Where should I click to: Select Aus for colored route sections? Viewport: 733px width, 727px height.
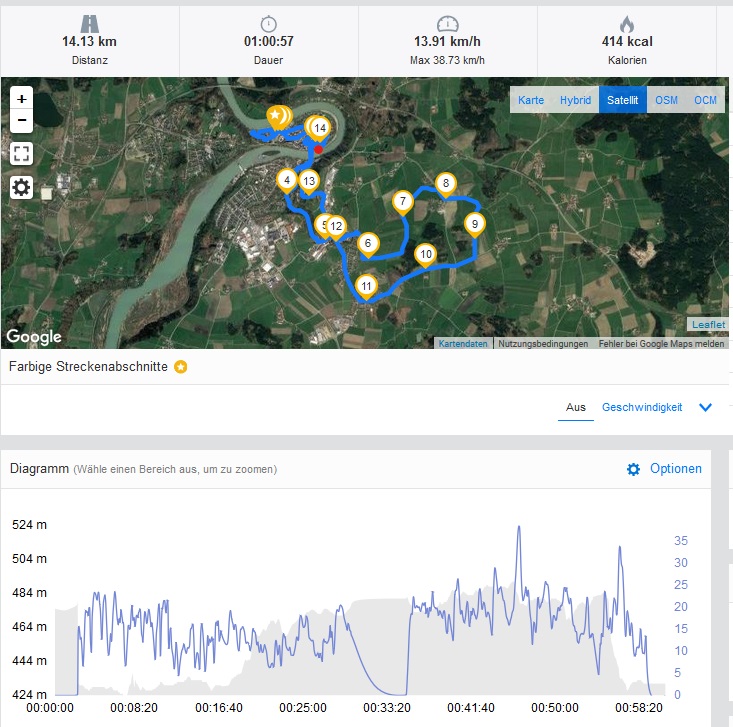(x=575, y=407)
